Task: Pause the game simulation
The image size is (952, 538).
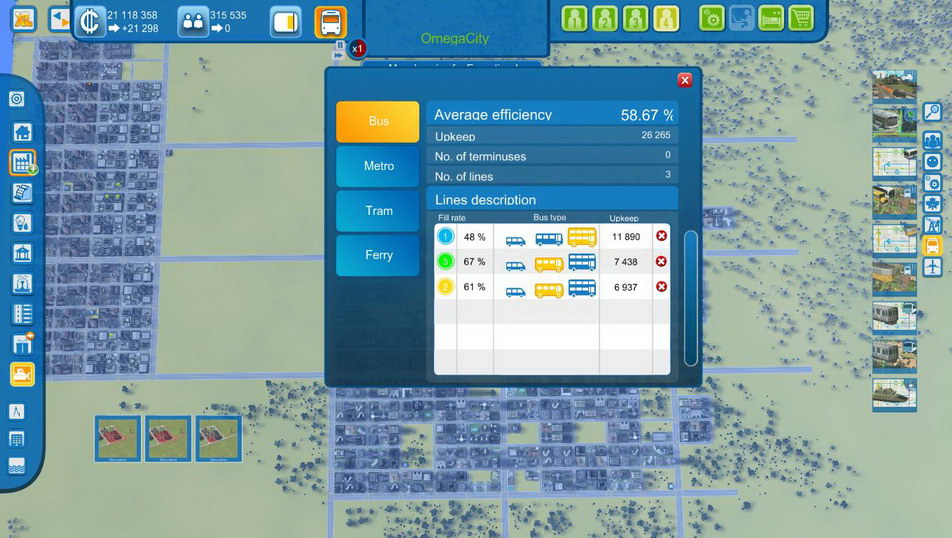Action: tap(340, 45)
